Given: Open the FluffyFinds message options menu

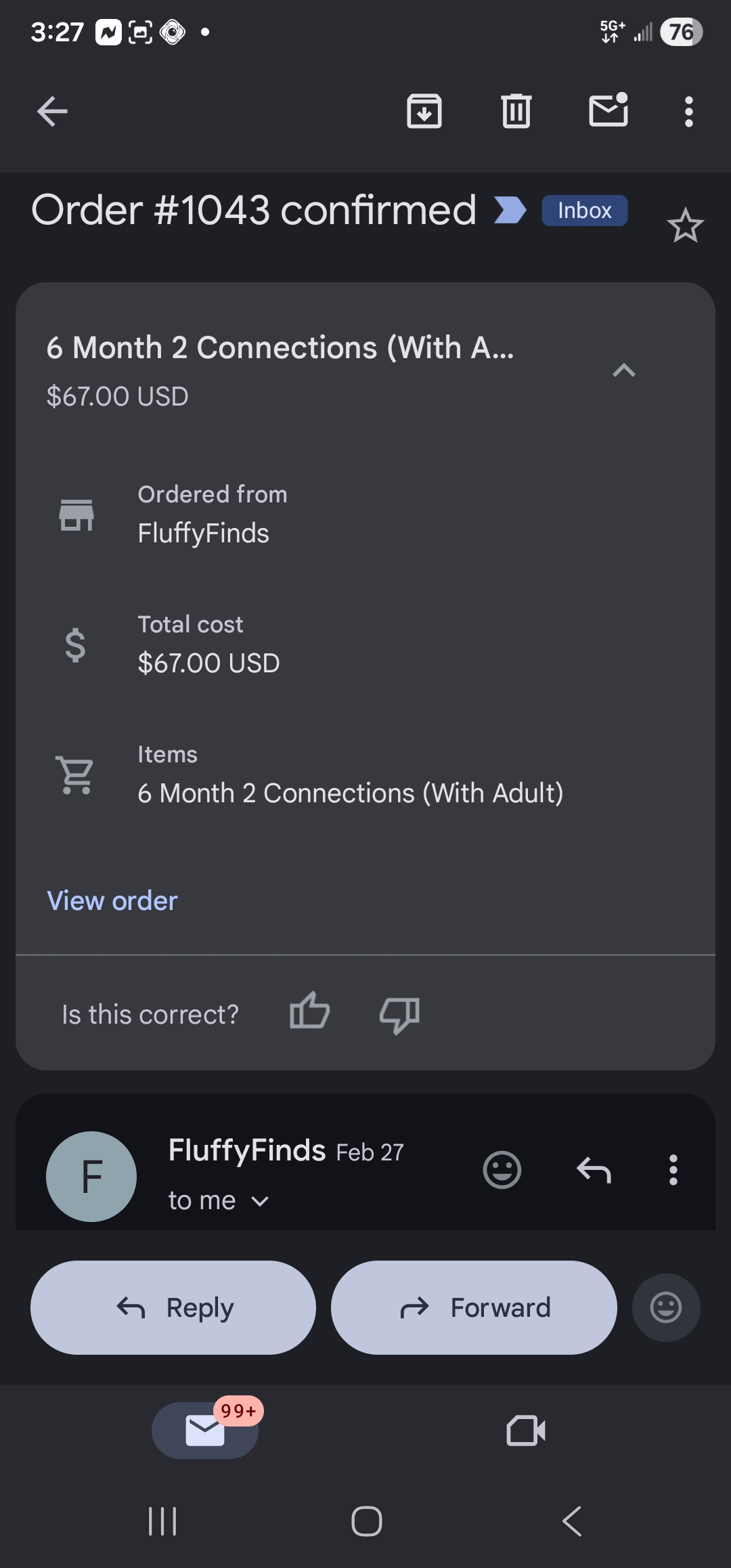Looking at the screenshot, I should pos(673,1170).
